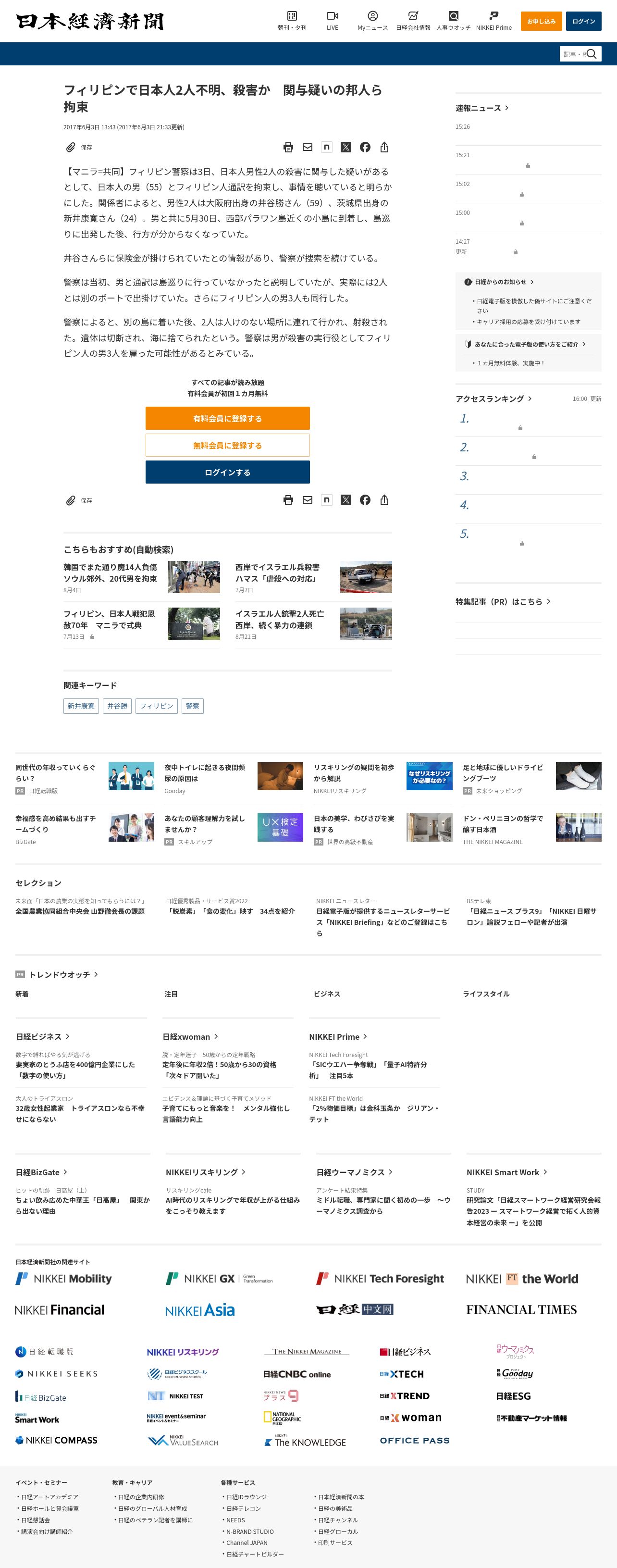
Task: Open keyword tag 警察
Action: coord(192,706)
